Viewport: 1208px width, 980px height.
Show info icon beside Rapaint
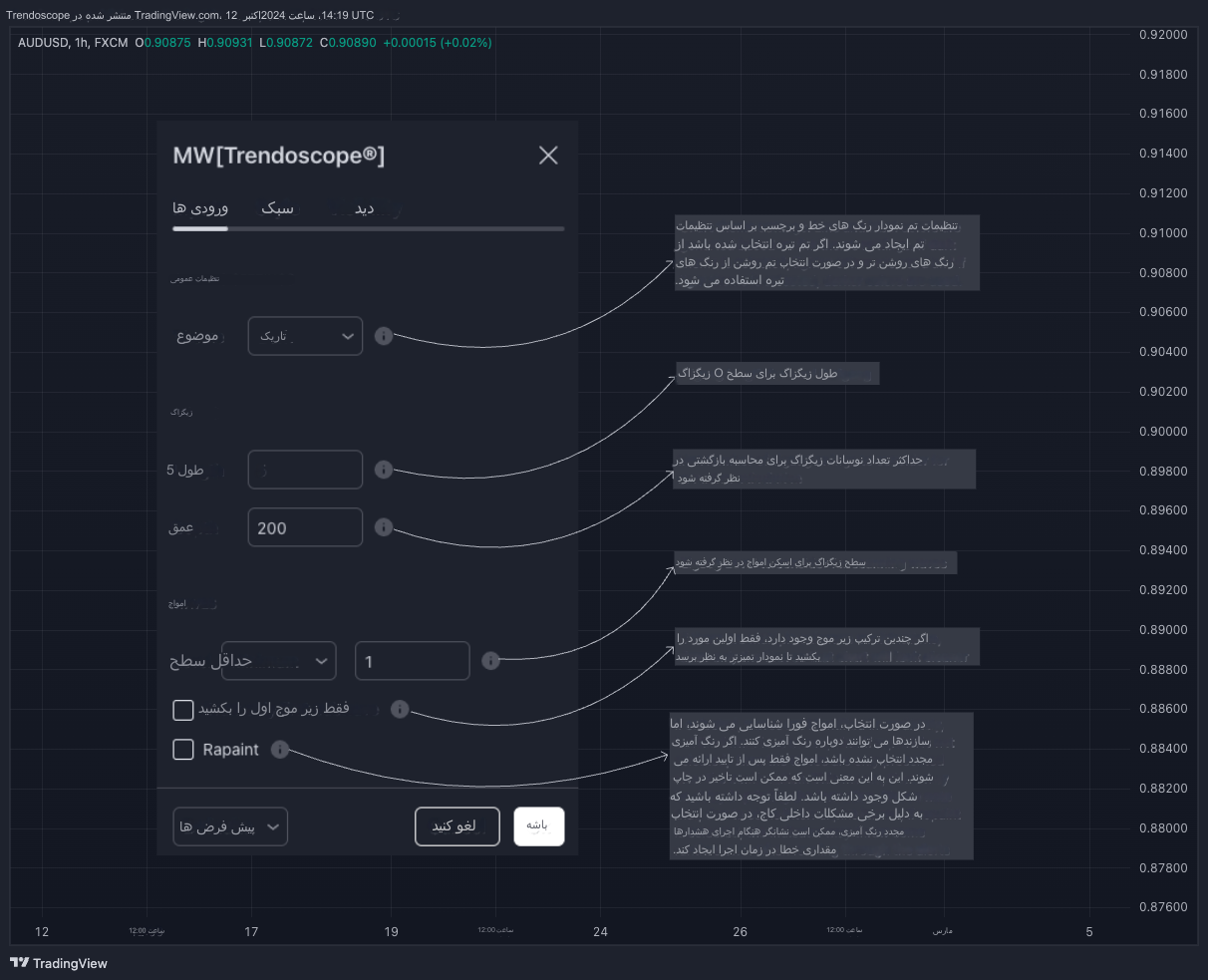(x=280, y=750)
